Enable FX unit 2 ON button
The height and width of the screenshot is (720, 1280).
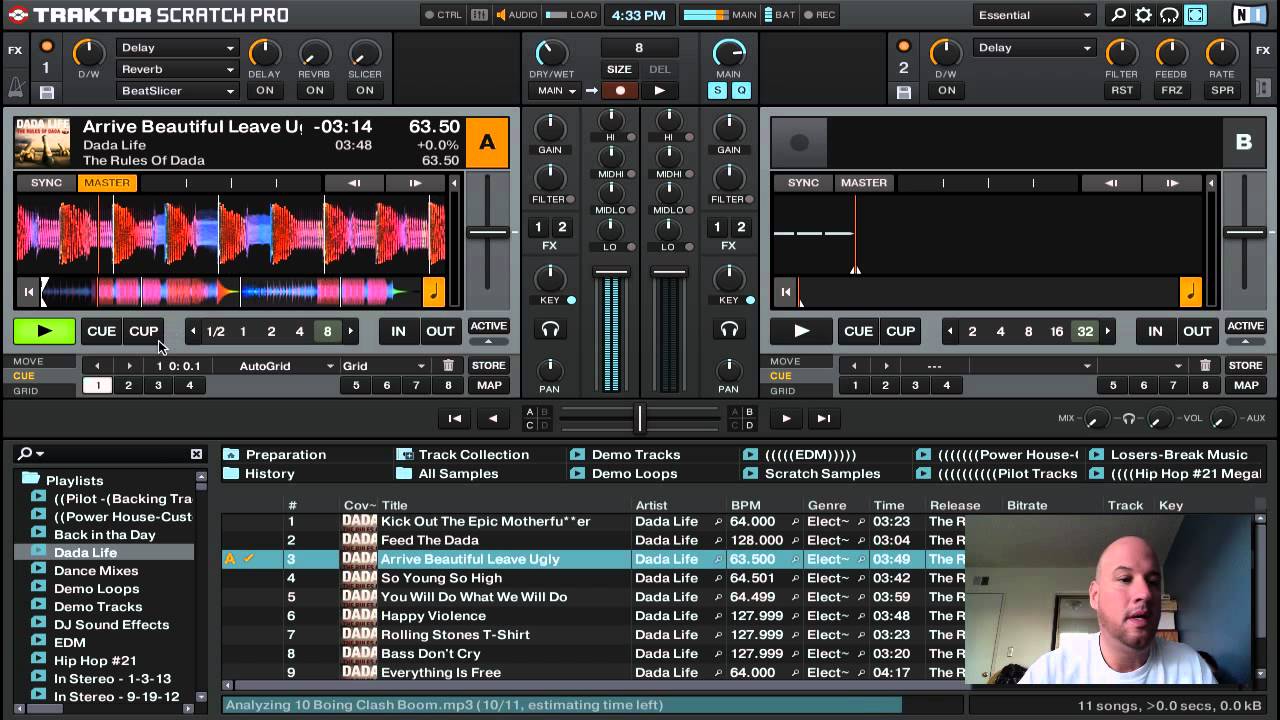pos(947,90)
